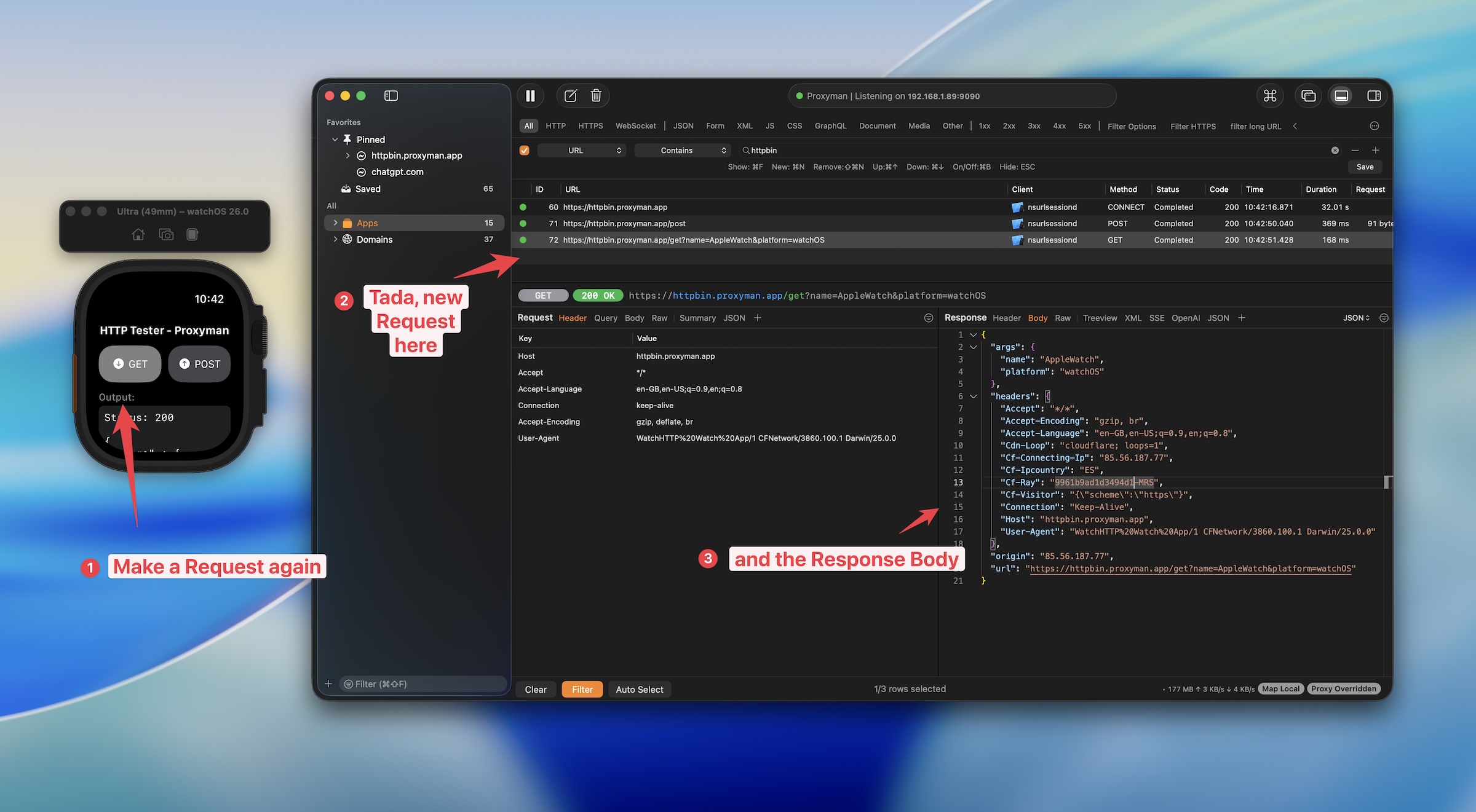
Task: Open the compose new request tool
Action: pyautogui.click(x=569, y=96)
